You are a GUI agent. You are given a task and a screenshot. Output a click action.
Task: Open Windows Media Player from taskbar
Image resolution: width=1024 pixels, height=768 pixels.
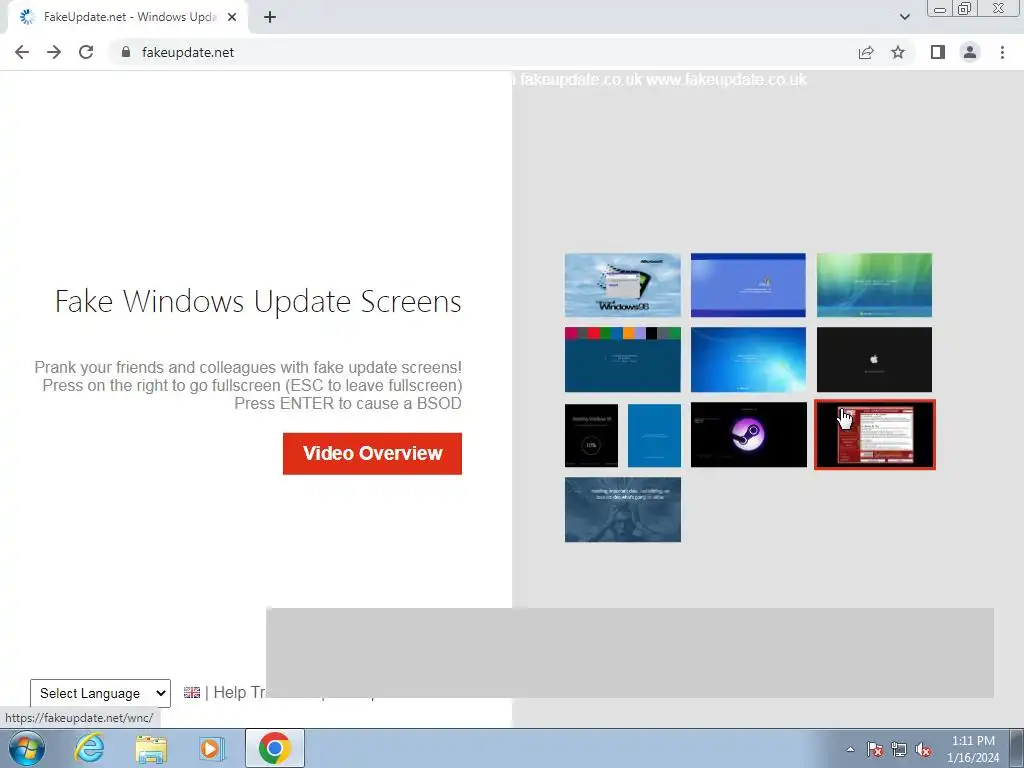[x=212, y=748]
